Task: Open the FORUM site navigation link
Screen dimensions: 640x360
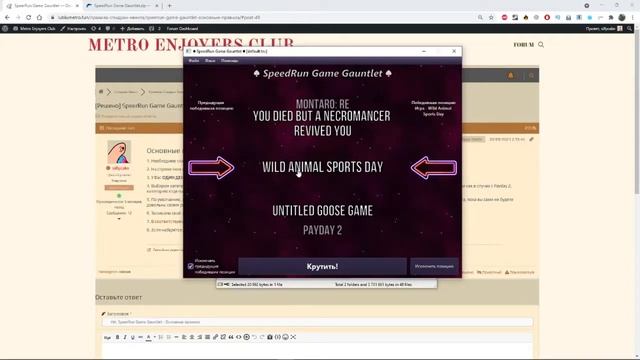Action: point(524,44)
